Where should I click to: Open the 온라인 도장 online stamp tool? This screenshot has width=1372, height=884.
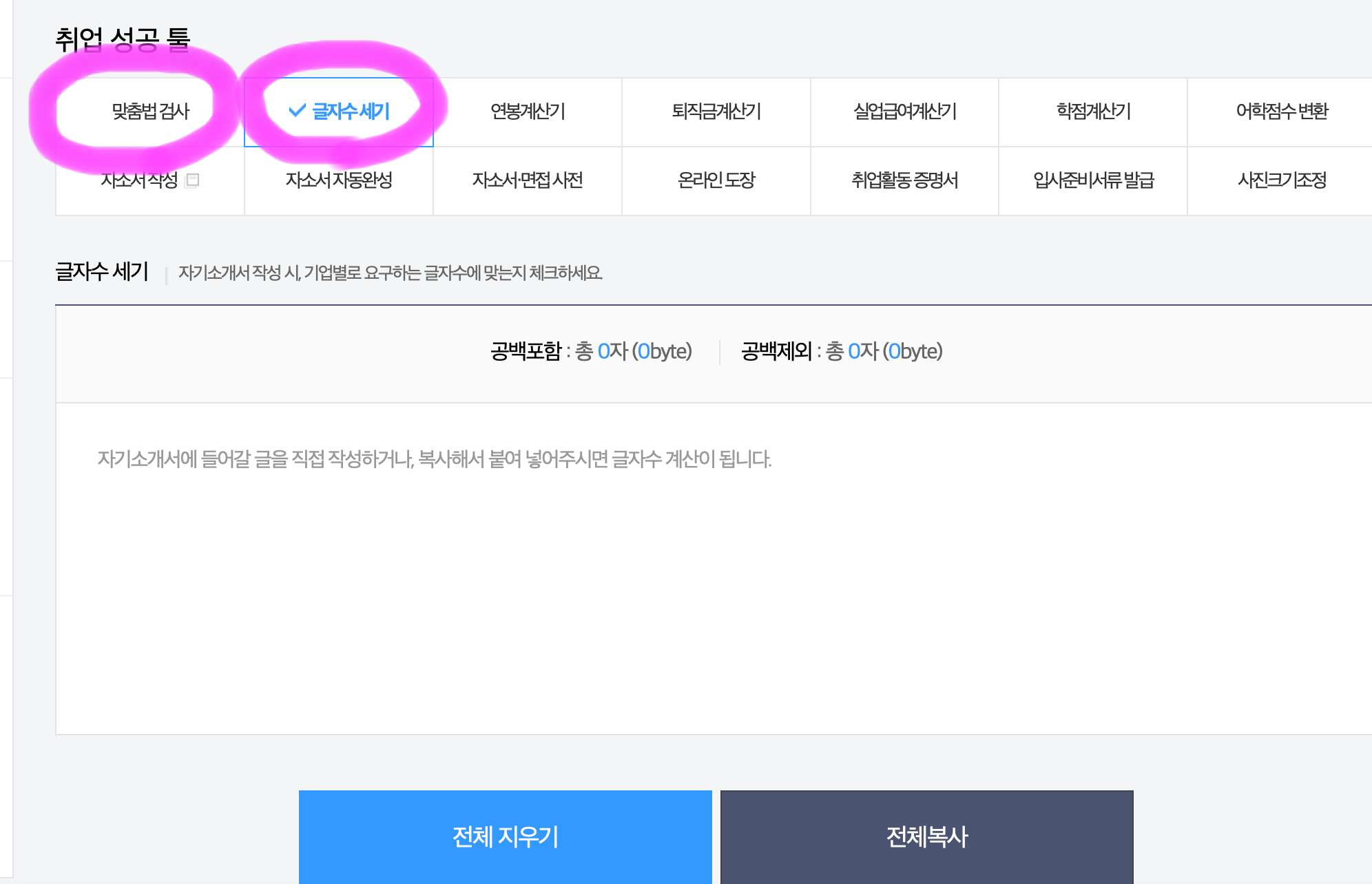click(716, 180)
